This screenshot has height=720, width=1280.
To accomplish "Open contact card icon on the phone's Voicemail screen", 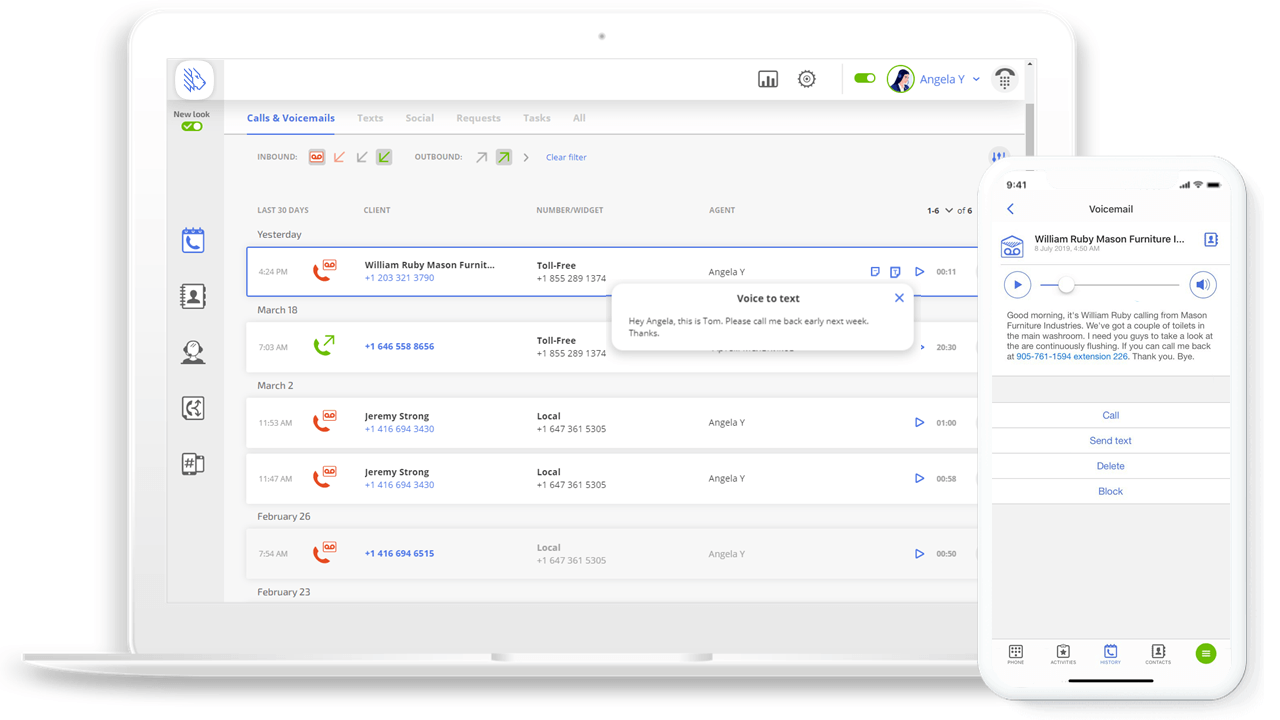I will tap(1211, 240).
